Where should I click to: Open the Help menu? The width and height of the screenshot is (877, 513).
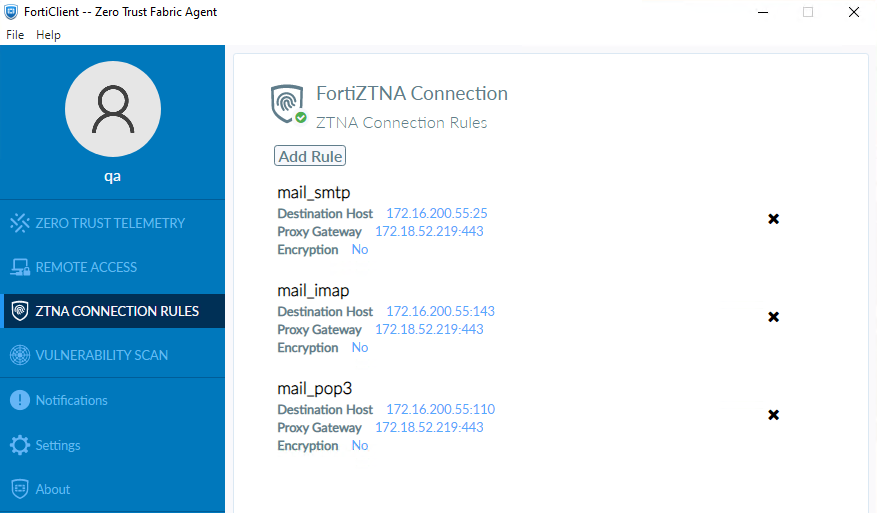pyautogui.click(x=48, y=35)
